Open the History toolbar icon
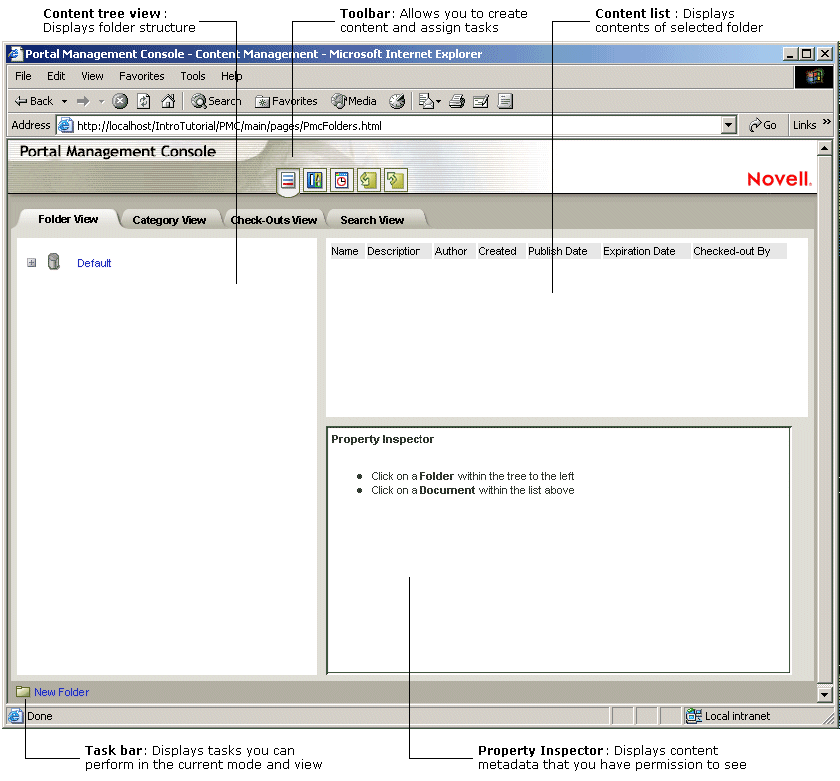The height and width of the screenshot is (781, 840). pyautogui.click(x=397, y=101)
